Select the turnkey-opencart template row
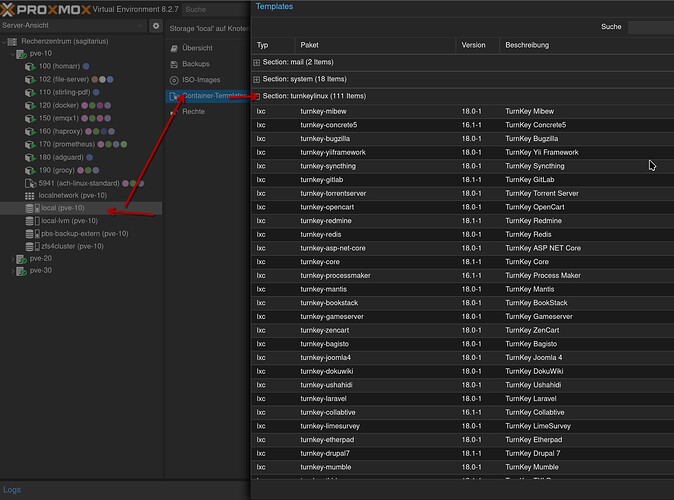This screenshot has width=674, height=500. pyautogui.click(x=463, y=207)
